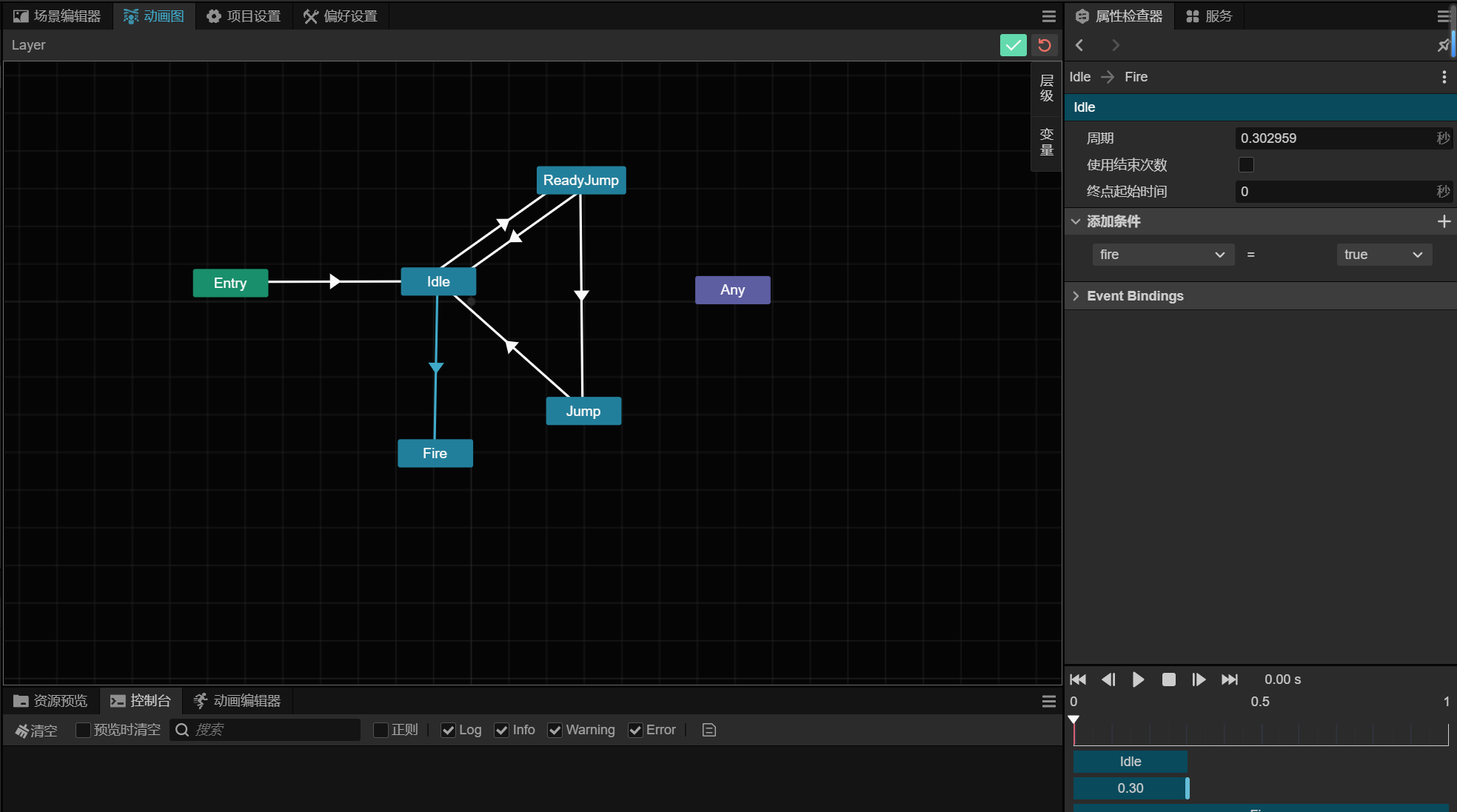The width and height of the screenshot is (1457, 812).
Task: Open the property inspector panel menu
Action: click(1444, 16)
